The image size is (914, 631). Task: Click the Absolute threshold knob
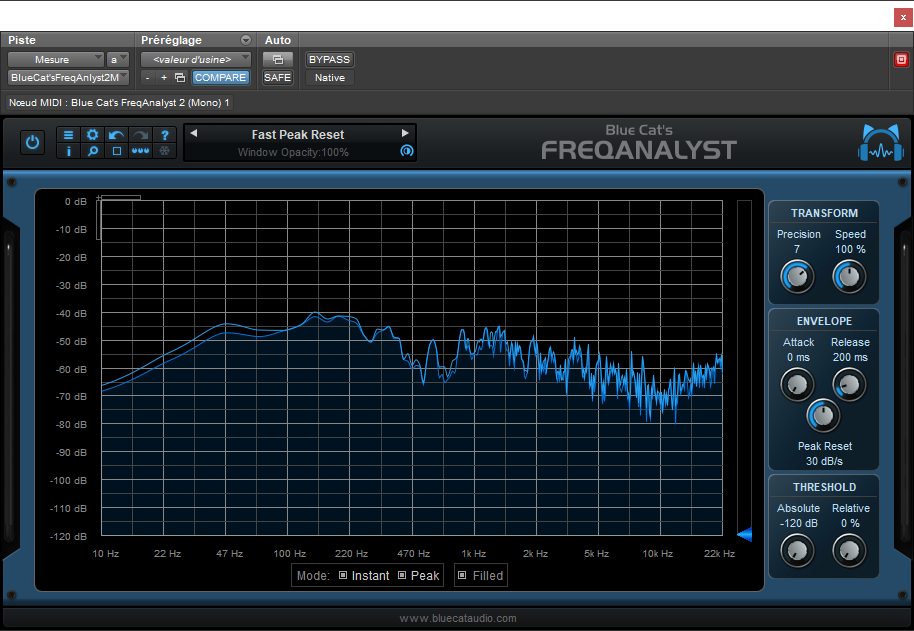797,551
